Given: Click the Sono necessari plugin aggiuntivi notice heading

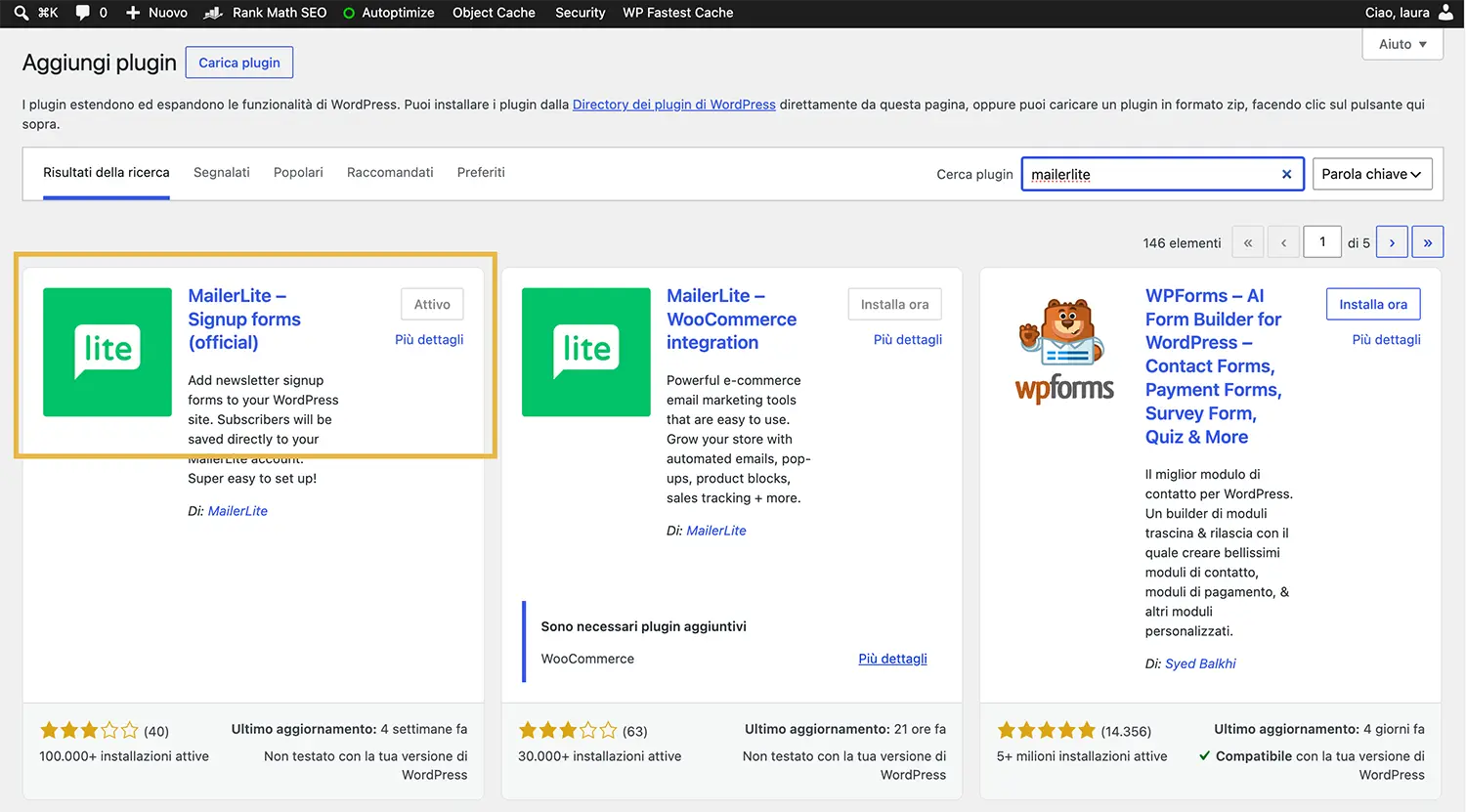Looking at the screenshot, I should click(644, 626).
